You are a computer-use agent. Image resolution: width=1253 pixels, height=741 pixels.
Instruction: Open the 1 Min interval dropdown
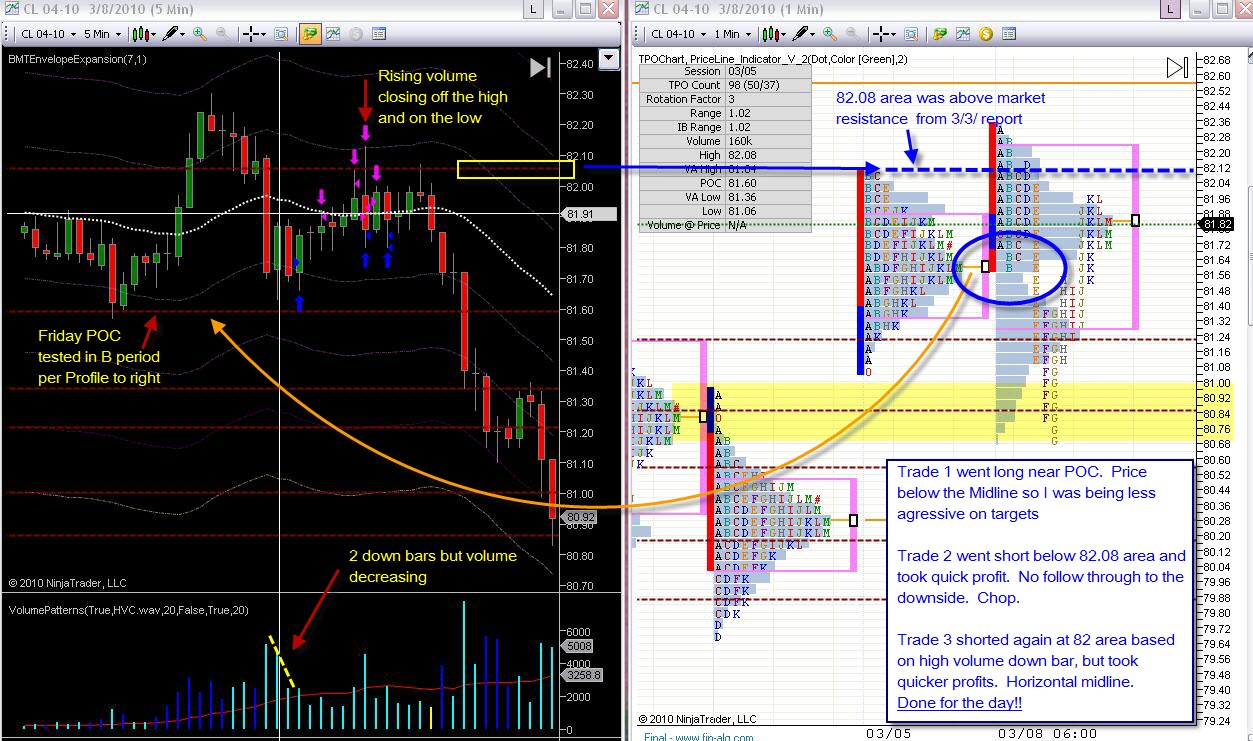coord(732,34)
